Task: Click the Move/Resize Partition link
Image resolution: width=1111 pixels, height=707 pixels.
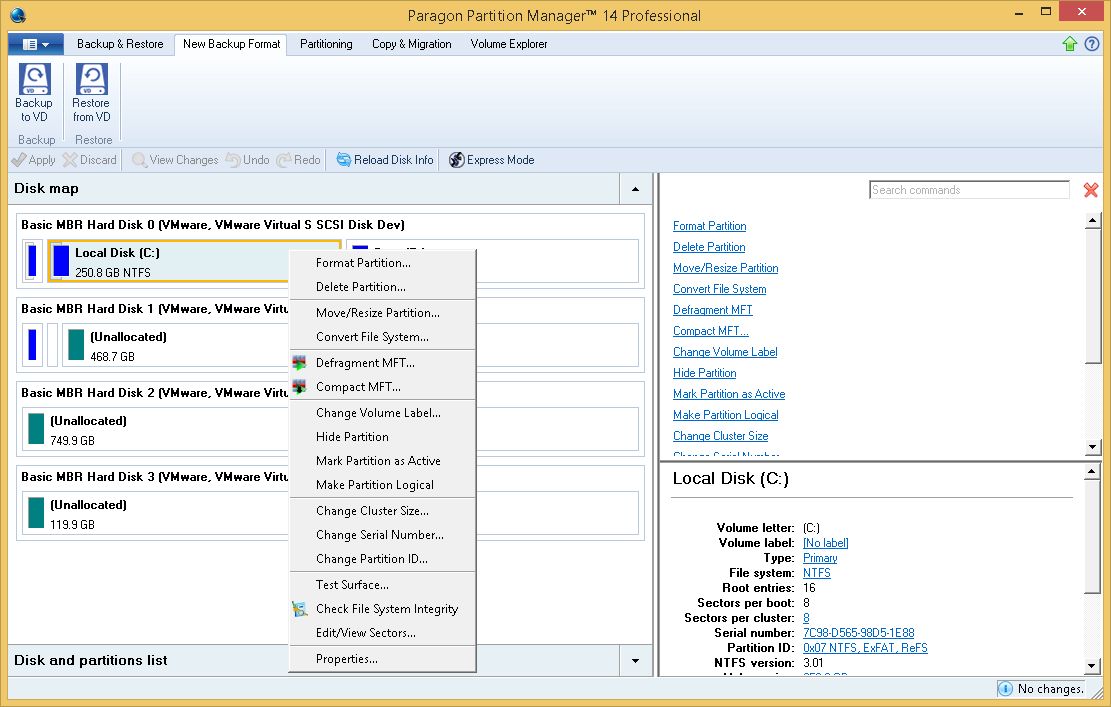Action: (726, 268)
